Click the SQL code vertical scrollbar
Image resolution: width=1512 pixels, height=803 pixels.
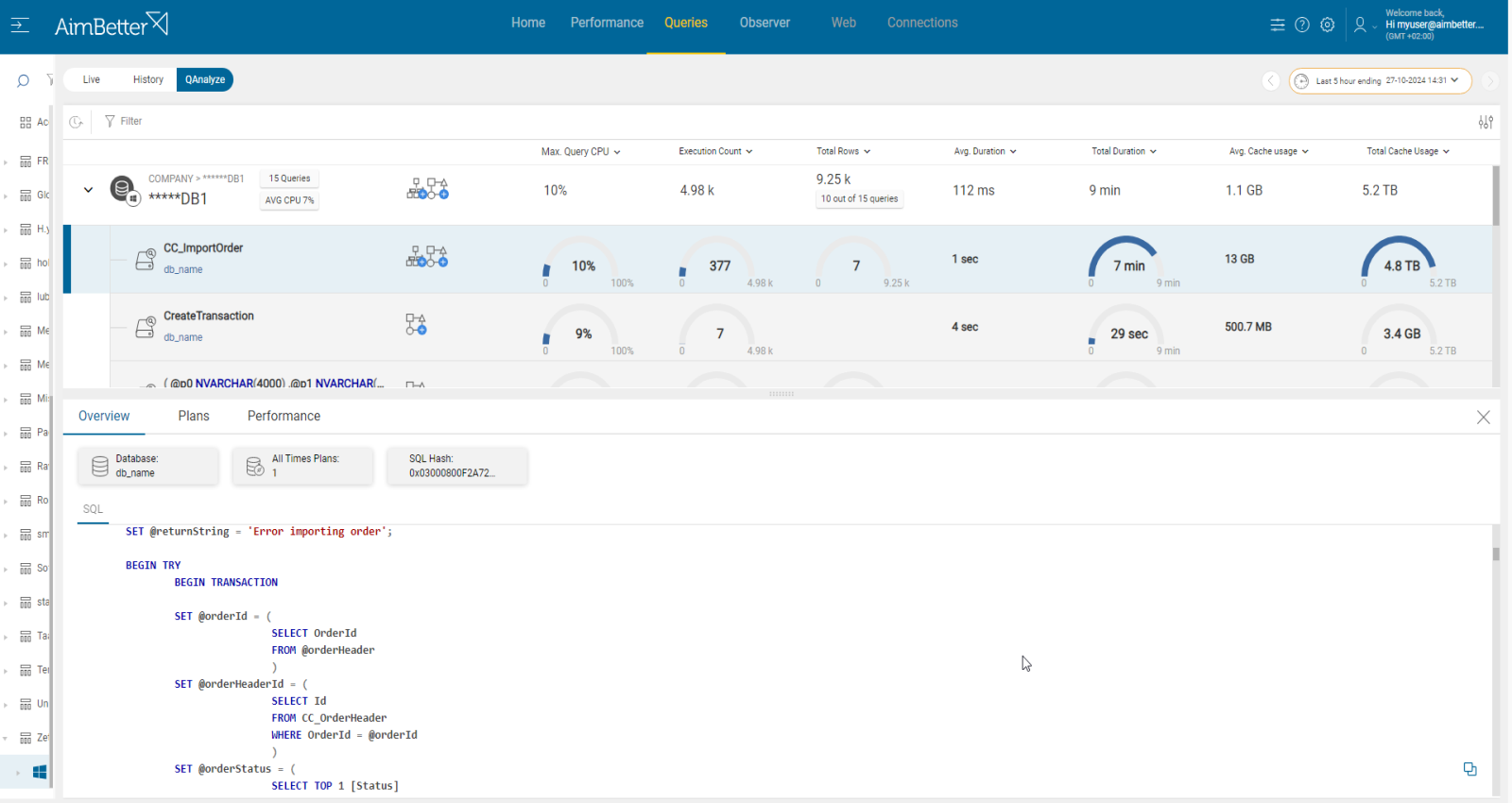(x=1496, y=554)
